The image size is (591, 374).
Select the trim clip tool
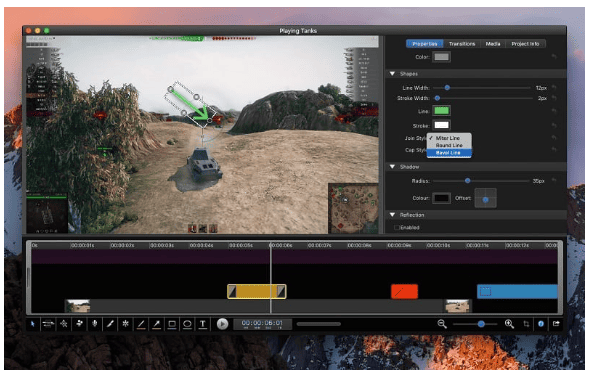pyautogui.click(x=48, y=324)
